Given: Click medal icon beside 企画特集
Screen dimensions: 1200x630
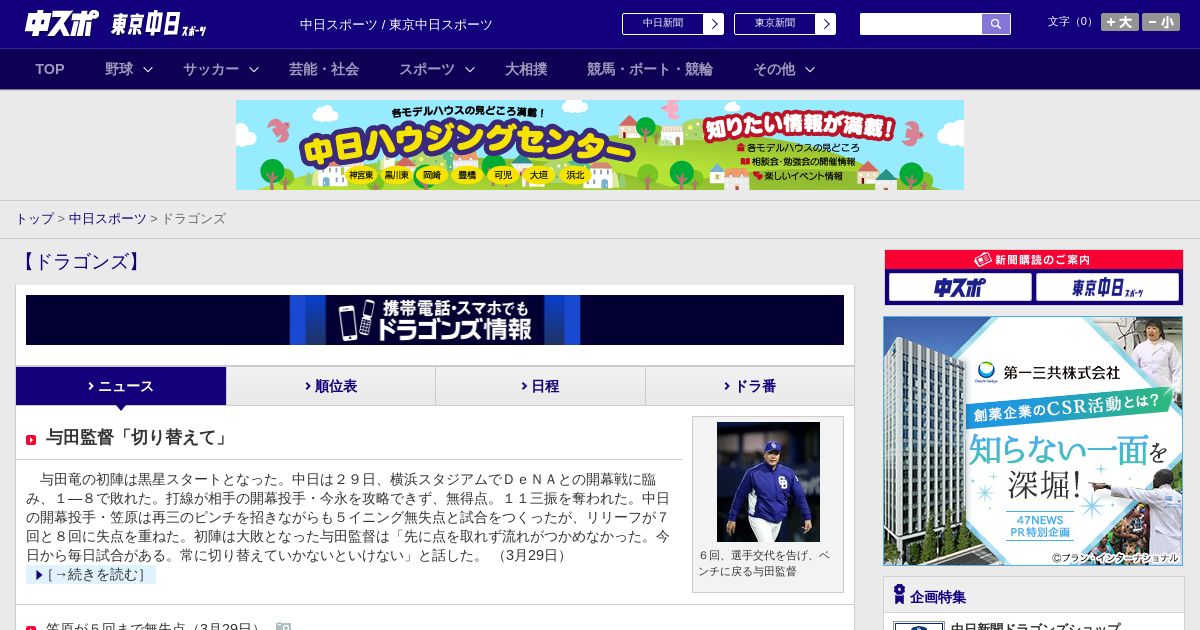Looking at the screenshot, I should tap(899, 595).
